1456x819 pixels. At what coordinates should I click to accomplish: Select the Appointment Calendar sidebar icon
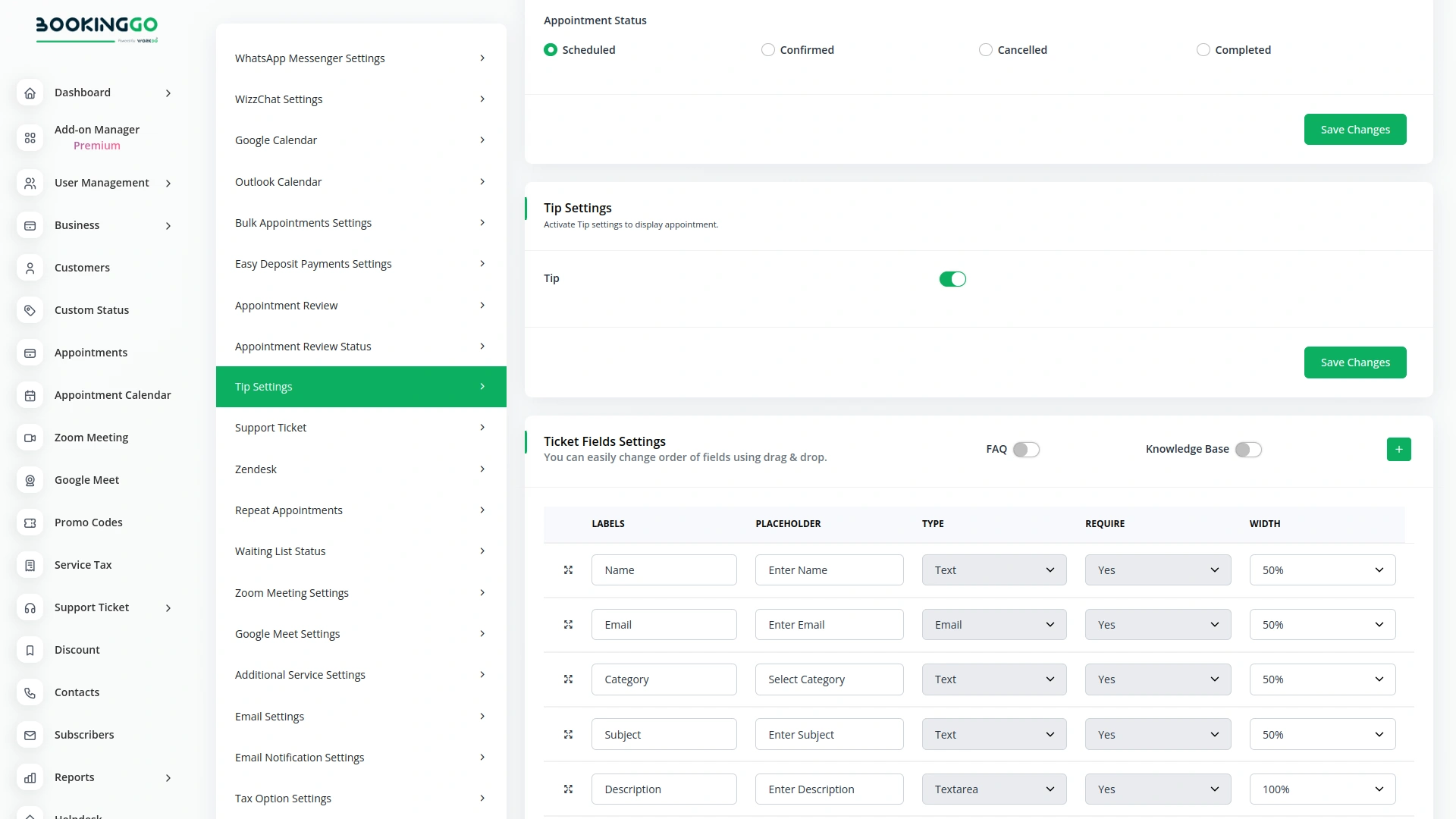point(30,395)
